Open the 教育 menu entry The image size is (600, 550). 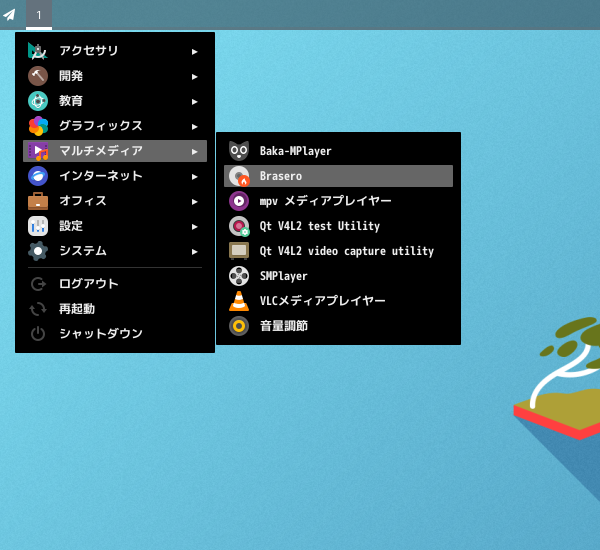click(115, 101)
